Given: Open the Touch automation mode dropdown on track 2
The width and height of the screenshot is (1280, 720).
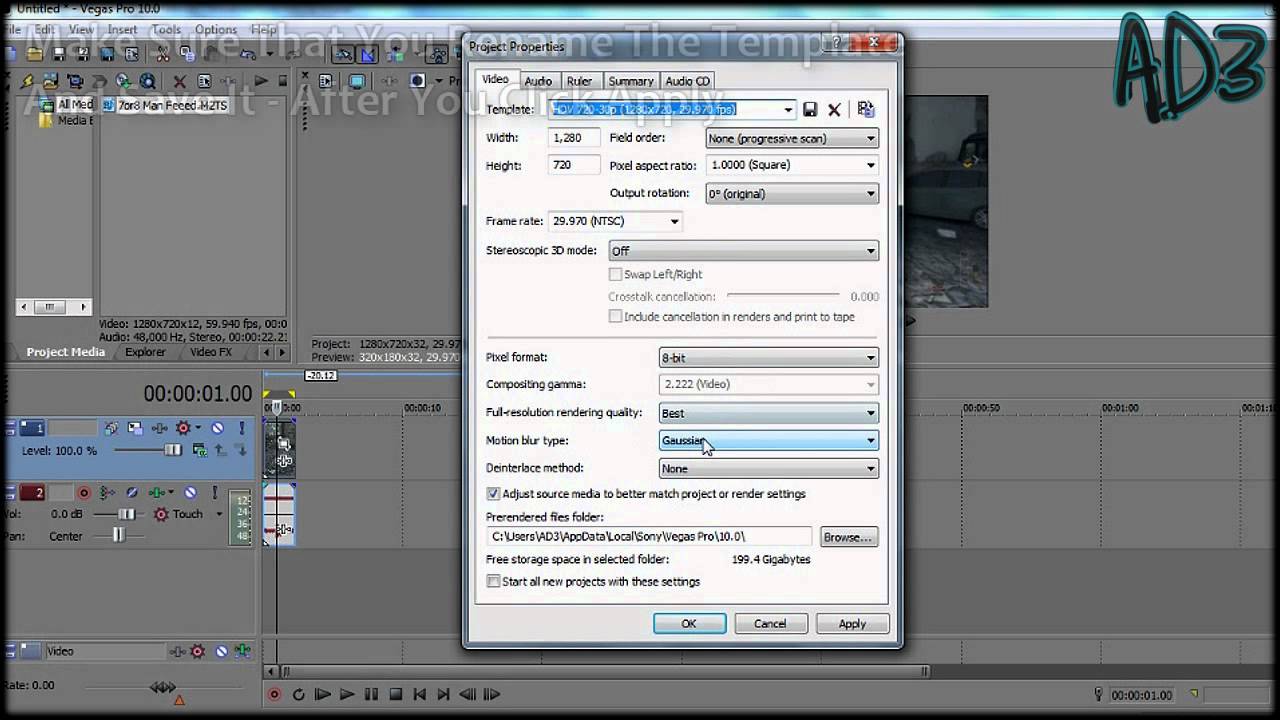Looking at the screenshot, I should click(219, 514).
